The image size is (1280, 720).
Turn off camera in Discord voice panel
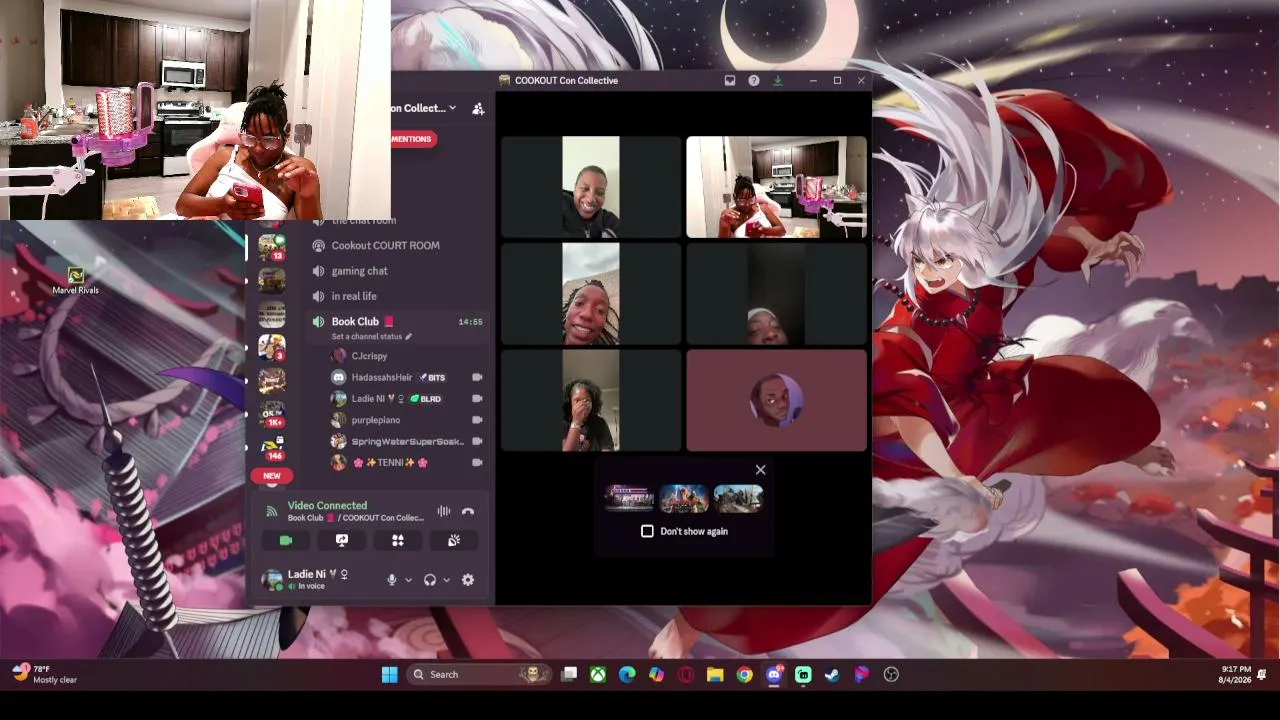(286, 540)
